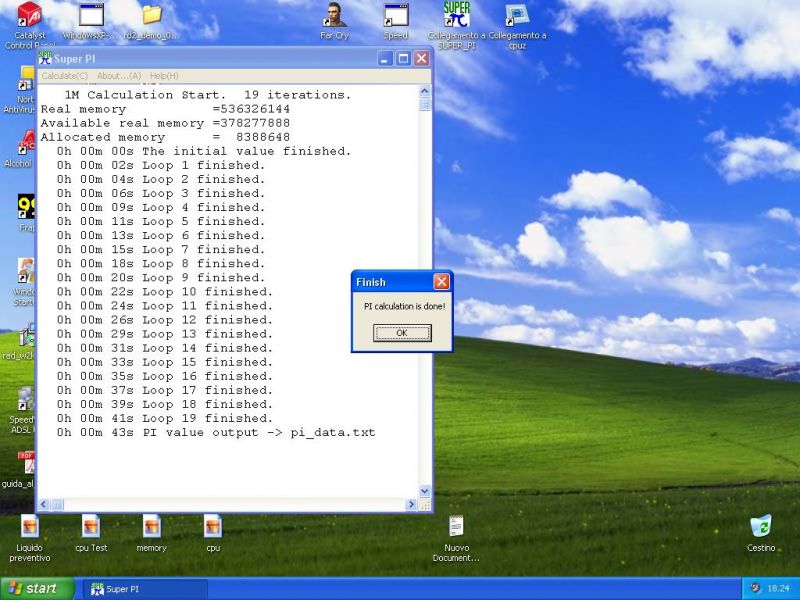
Task: Click the taskbar clock showing 18.24
Action: [778, 588]
